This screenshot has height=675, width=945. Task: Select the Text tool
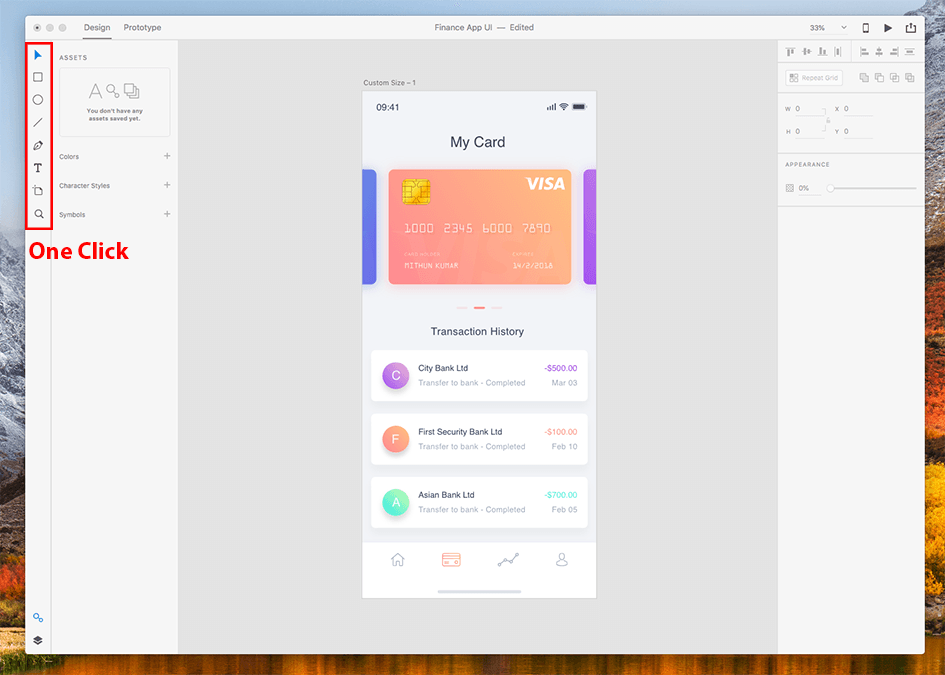(38, 167)
